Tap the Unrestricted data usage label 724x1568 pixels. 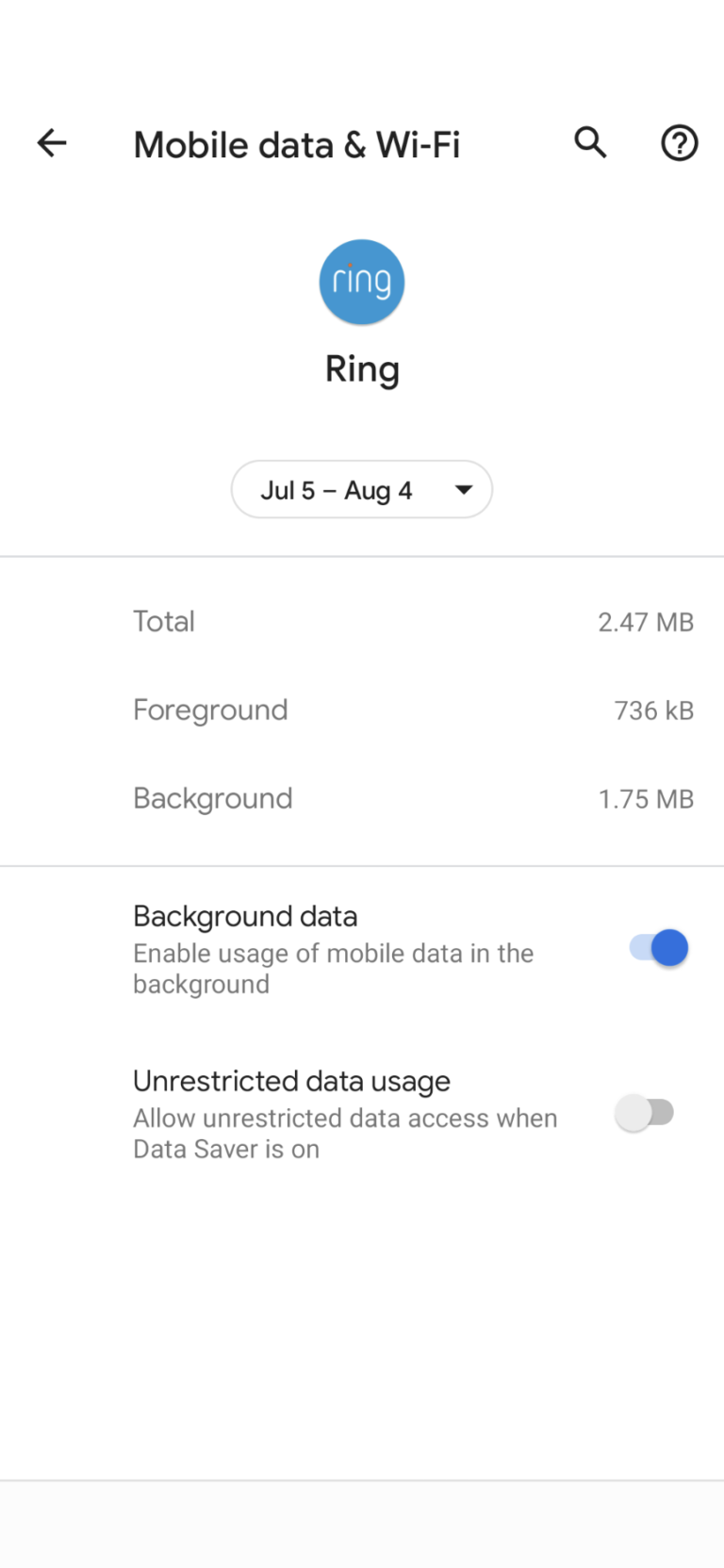tap(291, 1081)
